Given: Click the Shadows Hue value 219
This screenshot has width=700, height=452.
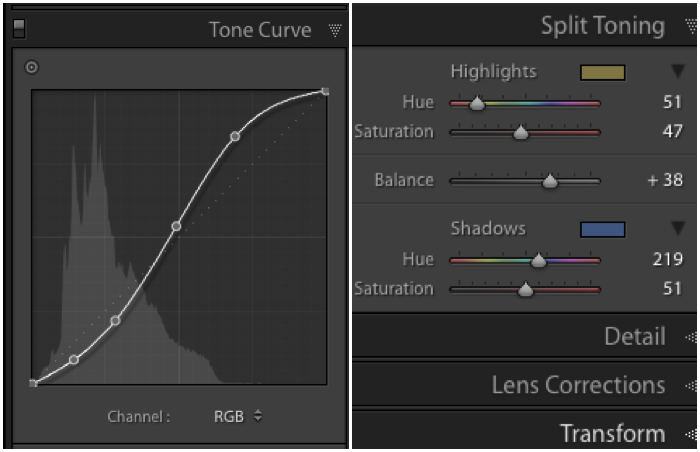Looking at the screenshot, I should coord(668,259).
